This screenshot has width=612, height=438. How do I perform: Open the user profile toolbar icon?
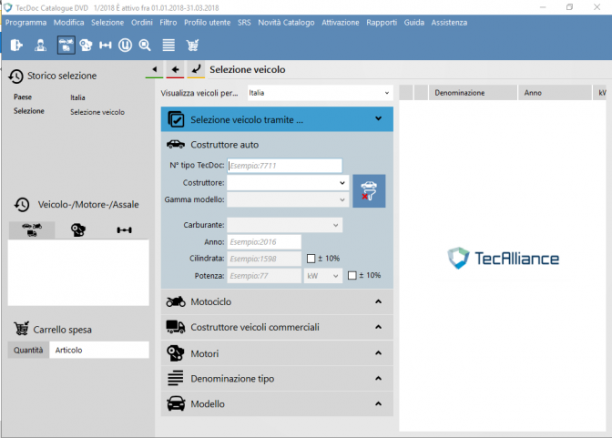pyautogui.click(x=40, y=45)
